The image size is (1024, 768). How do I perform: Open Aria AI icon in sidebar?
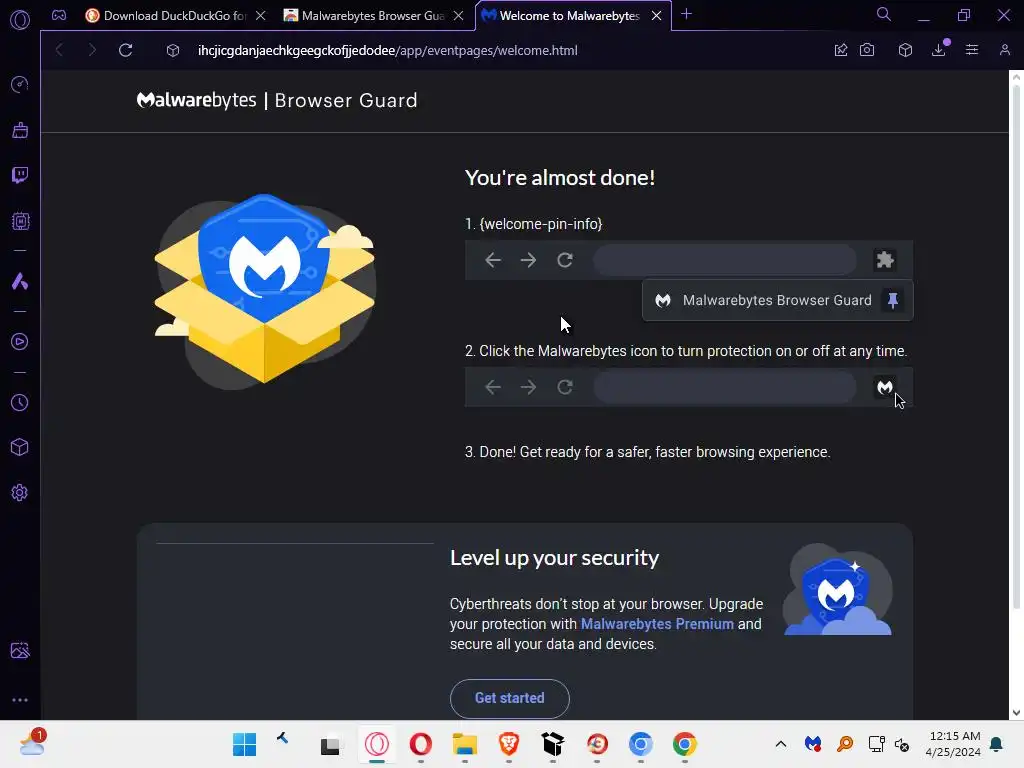[x=20, y=281]
